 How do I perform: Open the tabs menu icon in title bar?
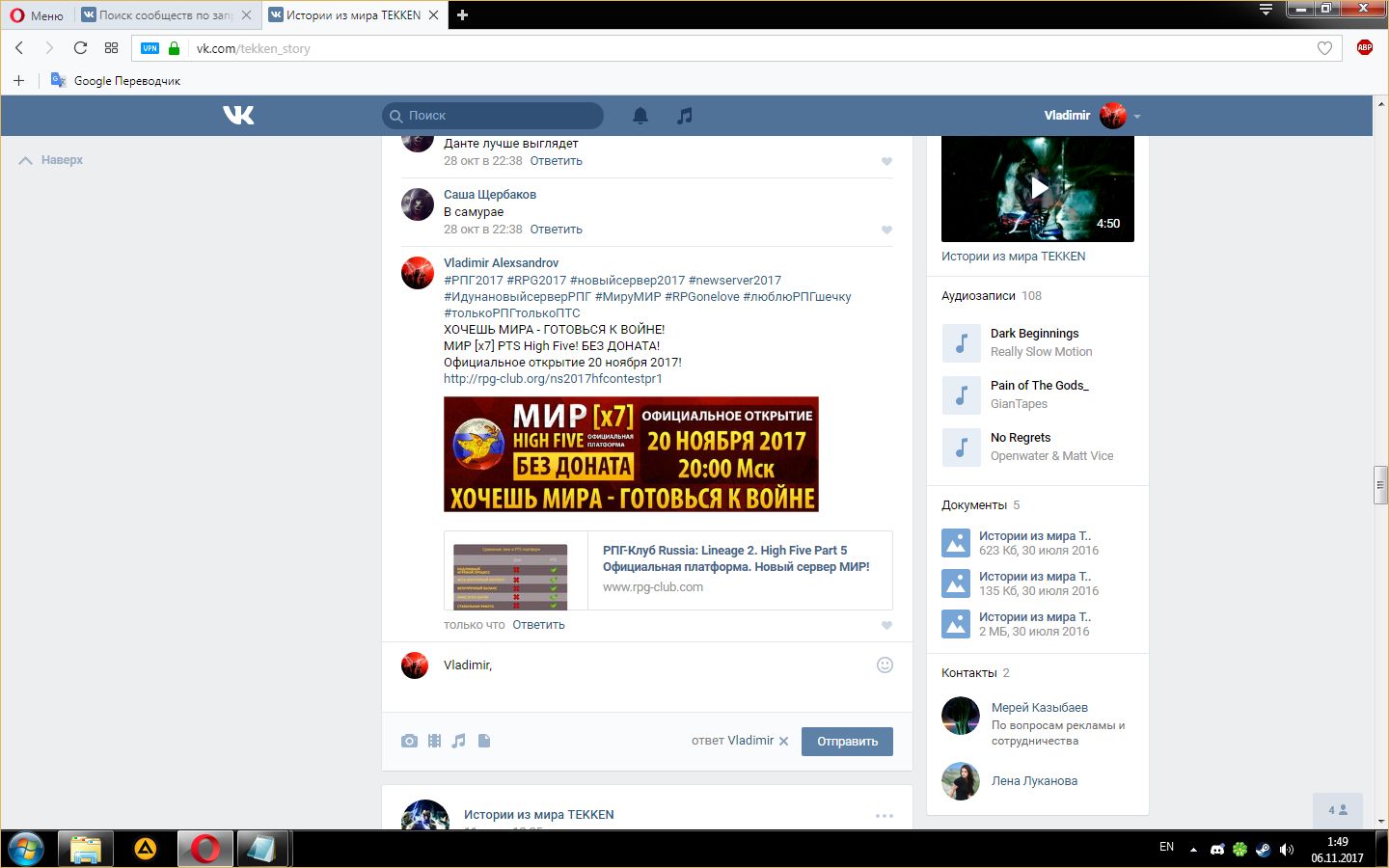point(1266,10)
